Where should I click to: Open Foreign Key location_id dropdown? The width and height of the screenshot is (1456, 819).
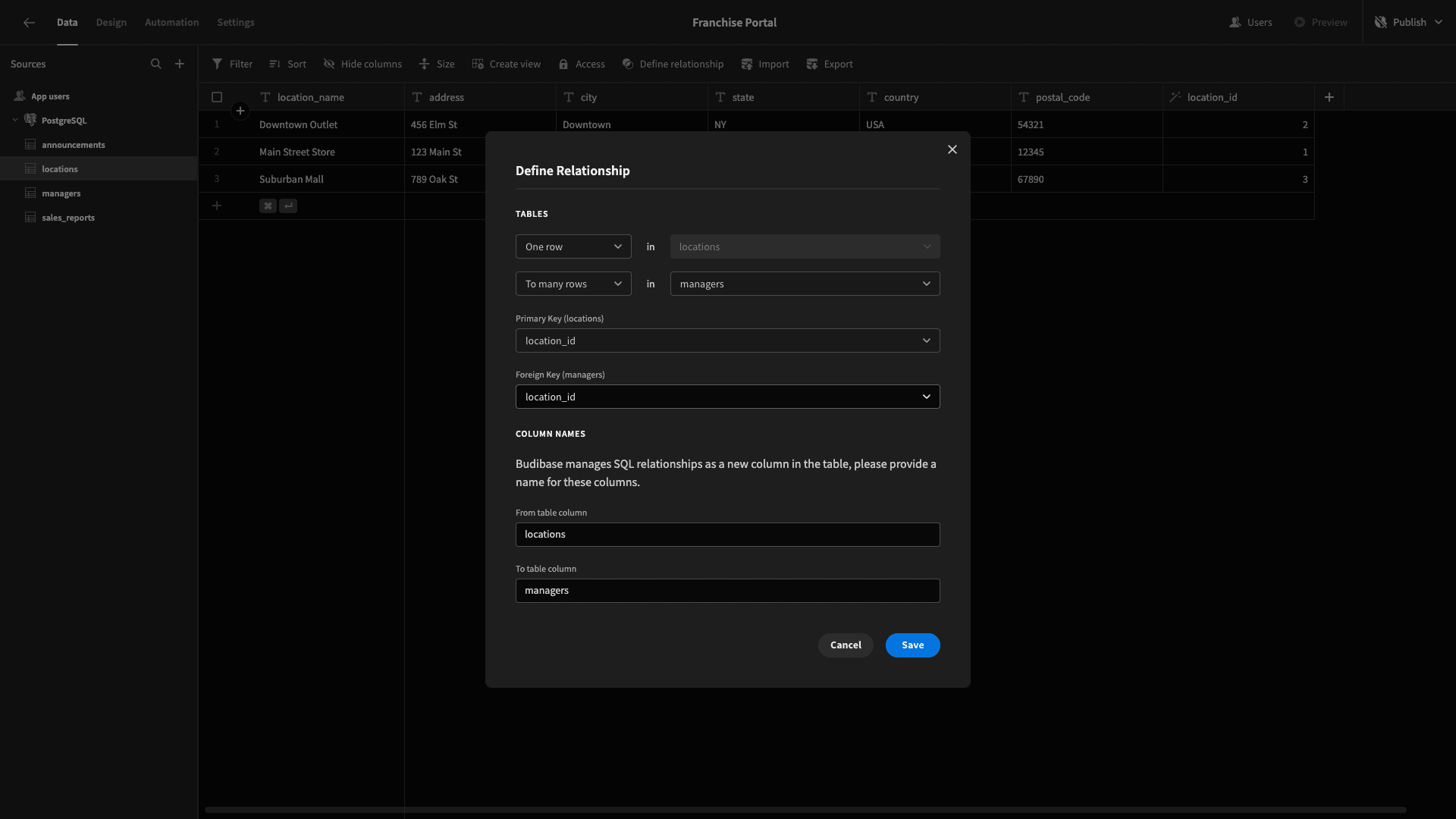click(728, 397)
